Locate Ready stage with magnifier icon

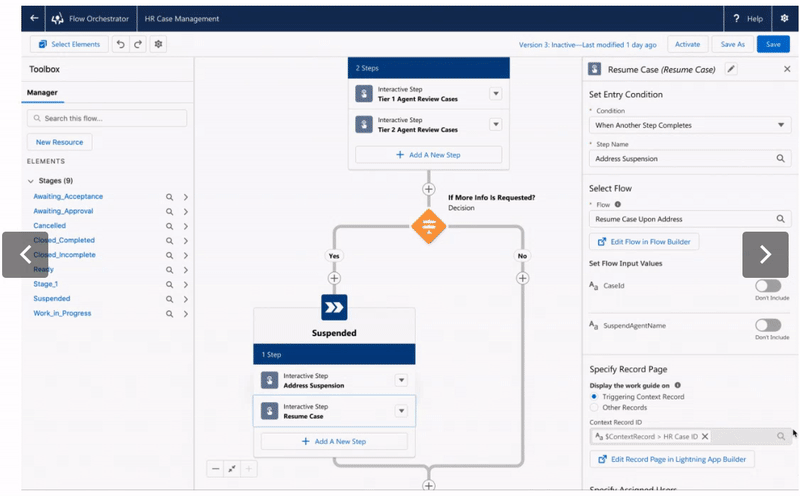tap(169, 270)
